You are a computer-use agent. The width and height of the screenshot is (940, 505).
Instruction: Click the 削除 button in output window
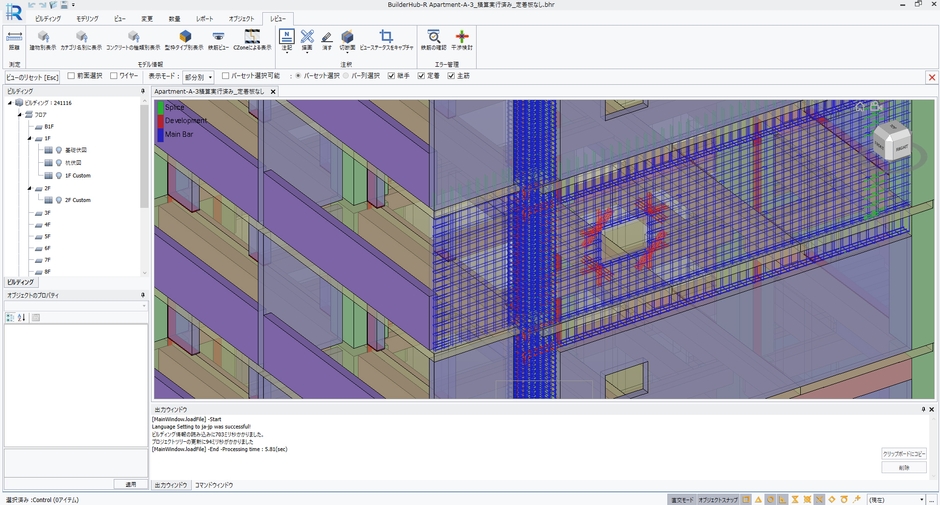(x=904, y=467)
